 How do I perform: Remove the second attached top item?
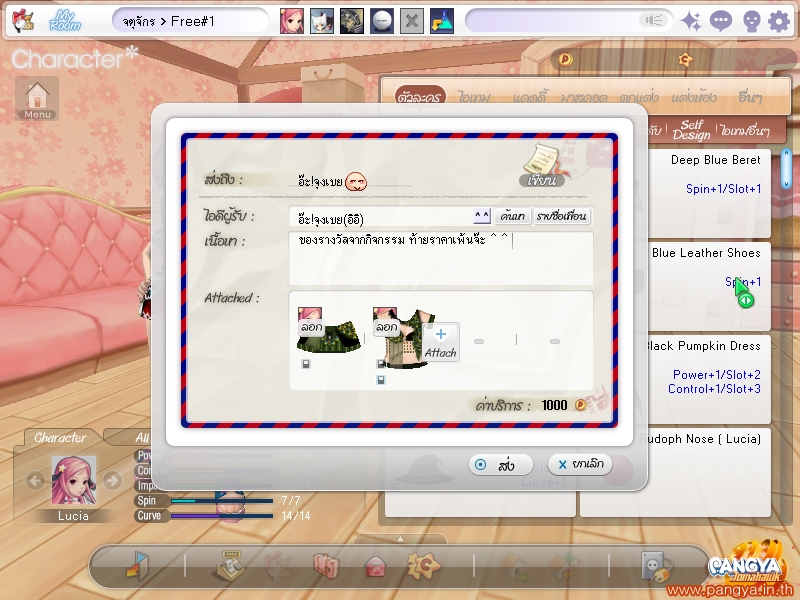pyautogui.click(x=386, y=327)
